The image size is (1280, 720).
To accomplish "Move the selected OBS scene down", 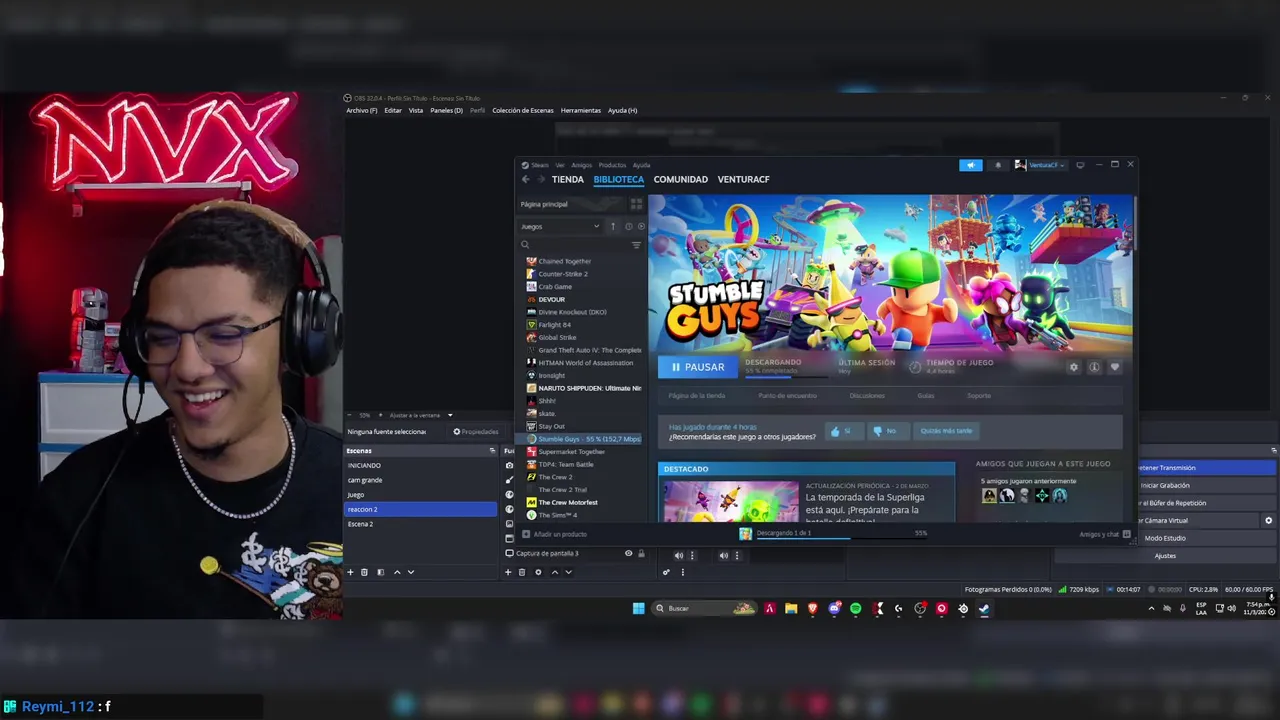I will pos(411,572).
